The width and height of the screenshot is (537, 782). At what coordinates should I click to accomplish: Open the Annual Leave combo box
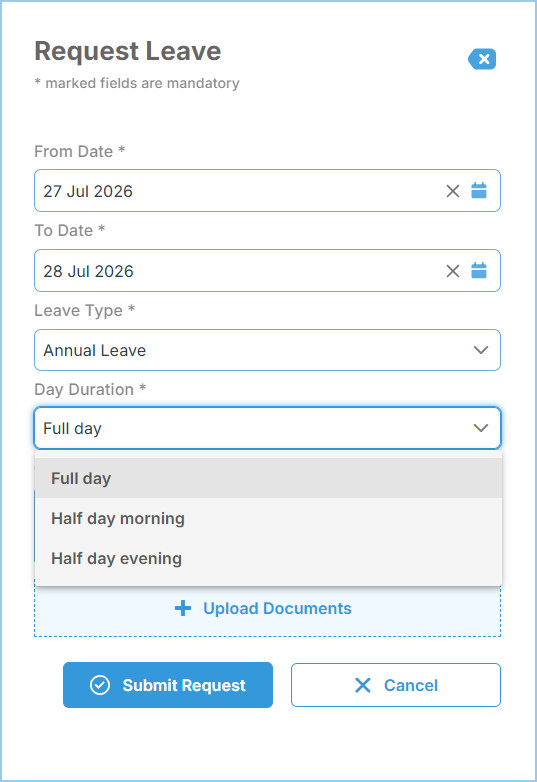click(x=267, y=350)
